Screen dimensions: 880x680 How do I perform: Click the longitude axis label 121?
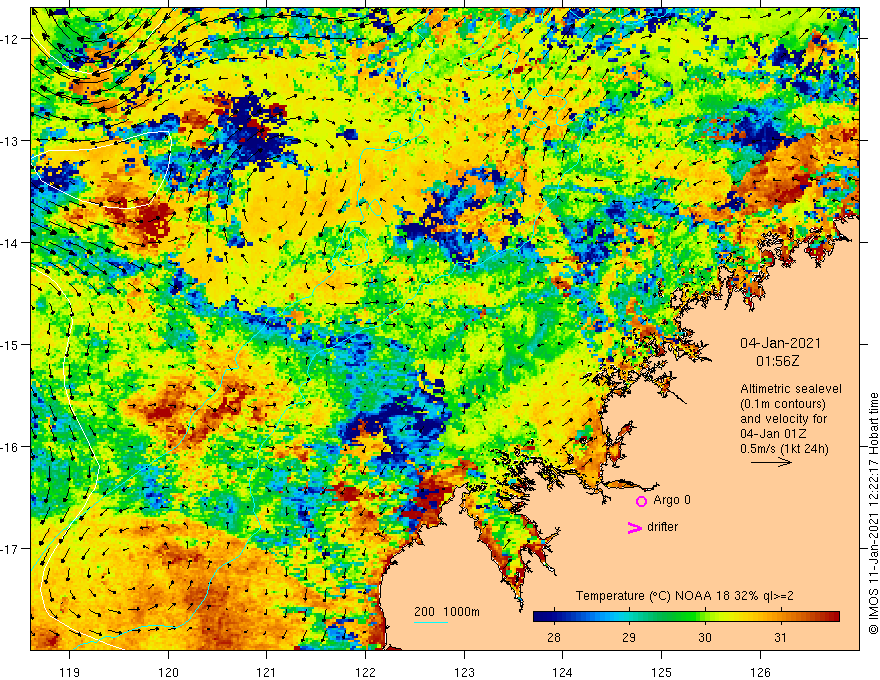(x=267, y=672)
